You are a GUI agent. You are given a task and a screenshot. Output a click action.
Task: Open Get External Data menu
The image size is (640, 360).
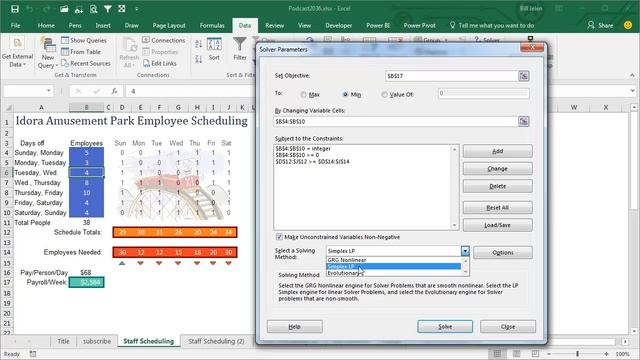(x=17, y=53)
